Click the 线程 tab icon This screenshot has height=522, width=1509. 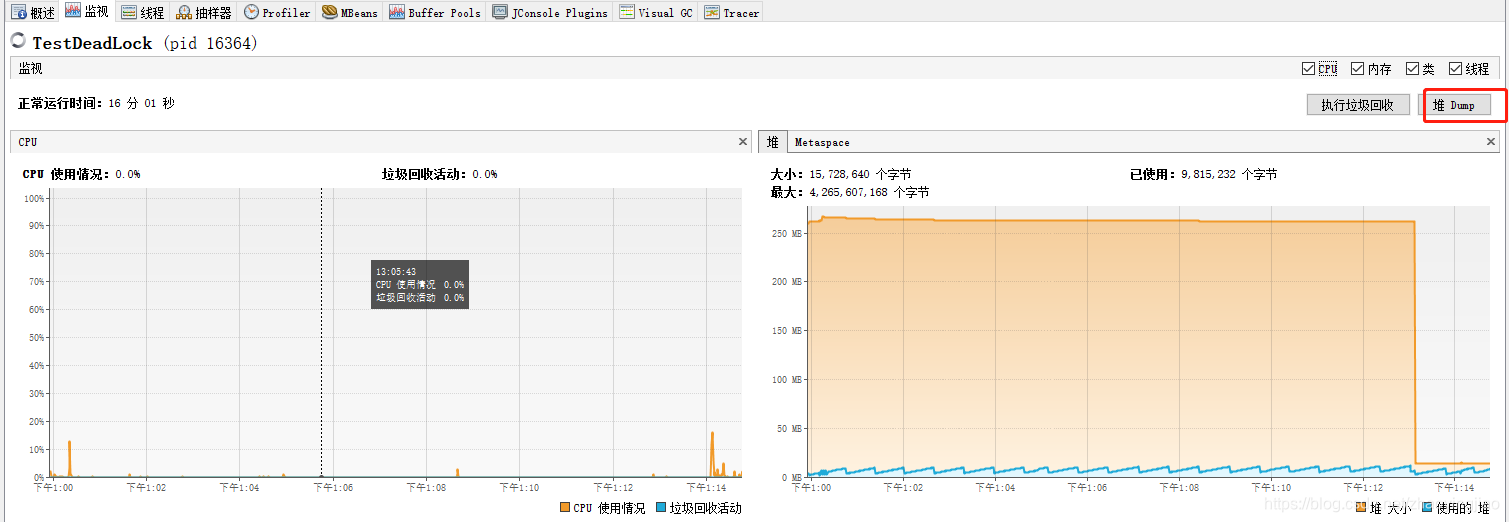(129, 13)
